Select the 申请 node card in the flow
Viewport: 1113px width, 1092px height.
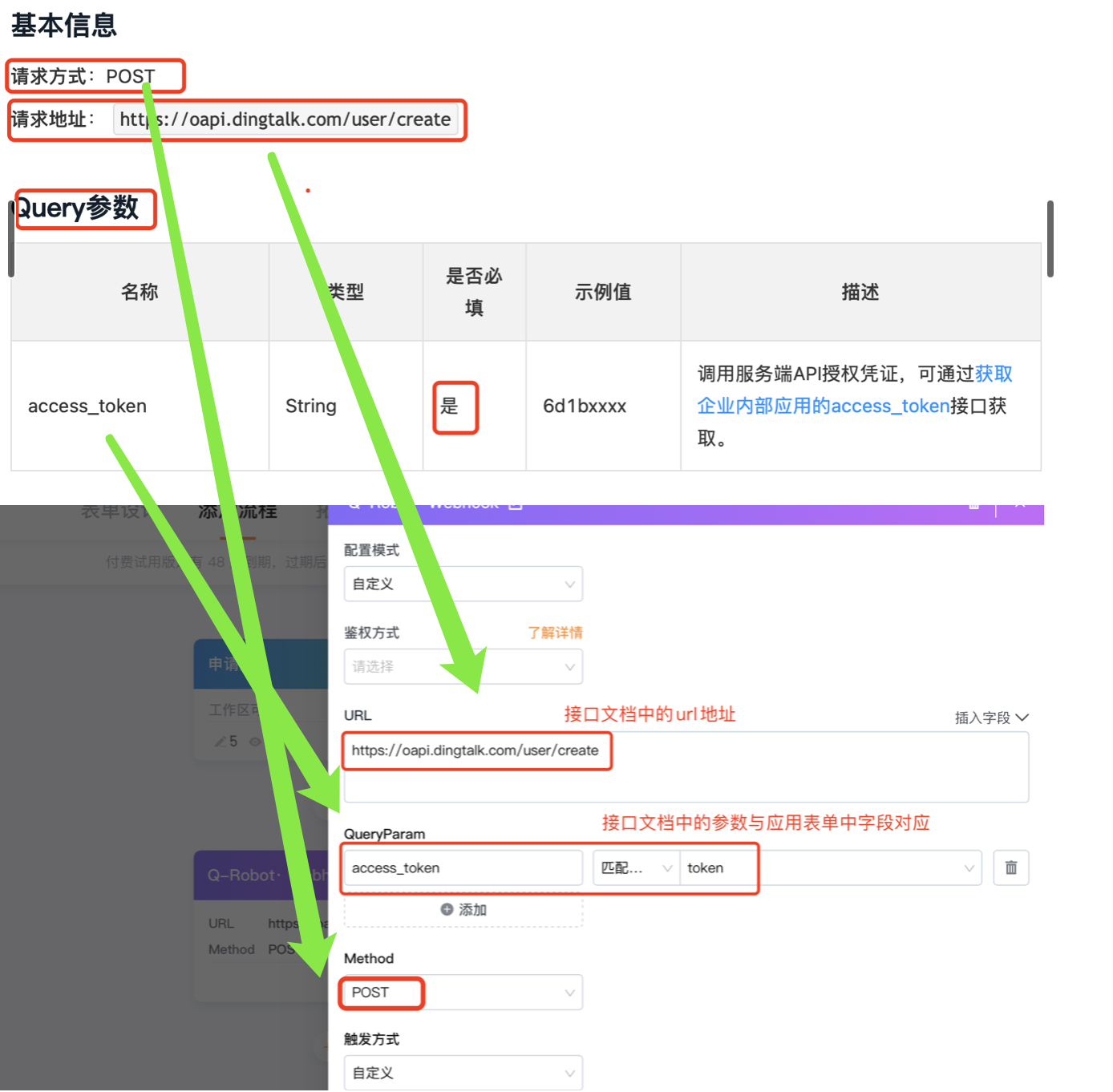coord(261,698)
